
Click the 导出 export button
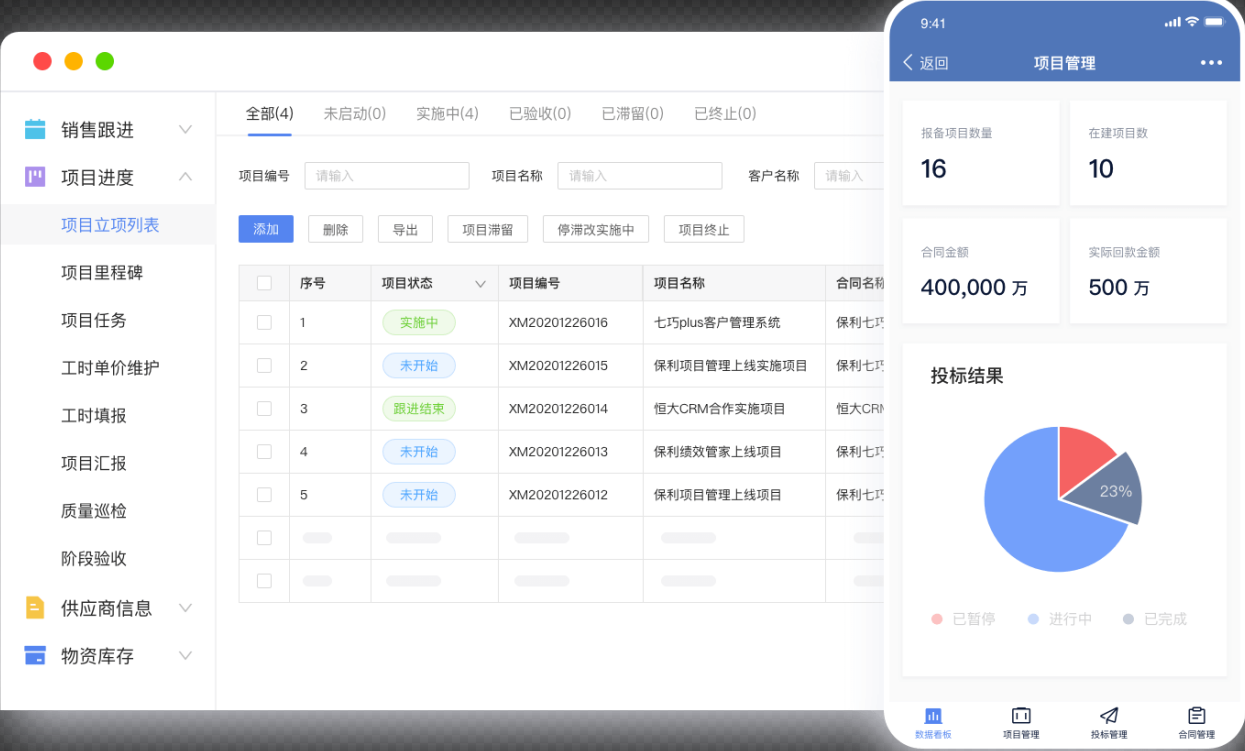pyautogui.click(x=405, y=229)
